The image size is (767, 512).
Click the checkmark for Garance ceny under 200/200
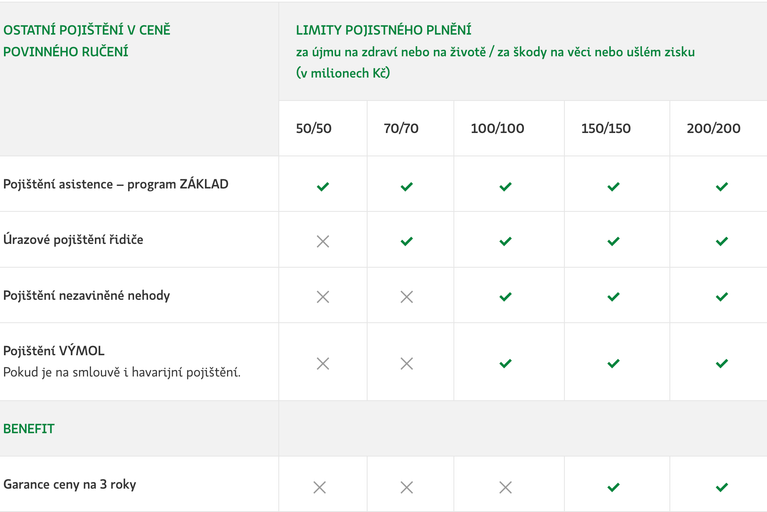coord(722,487)
